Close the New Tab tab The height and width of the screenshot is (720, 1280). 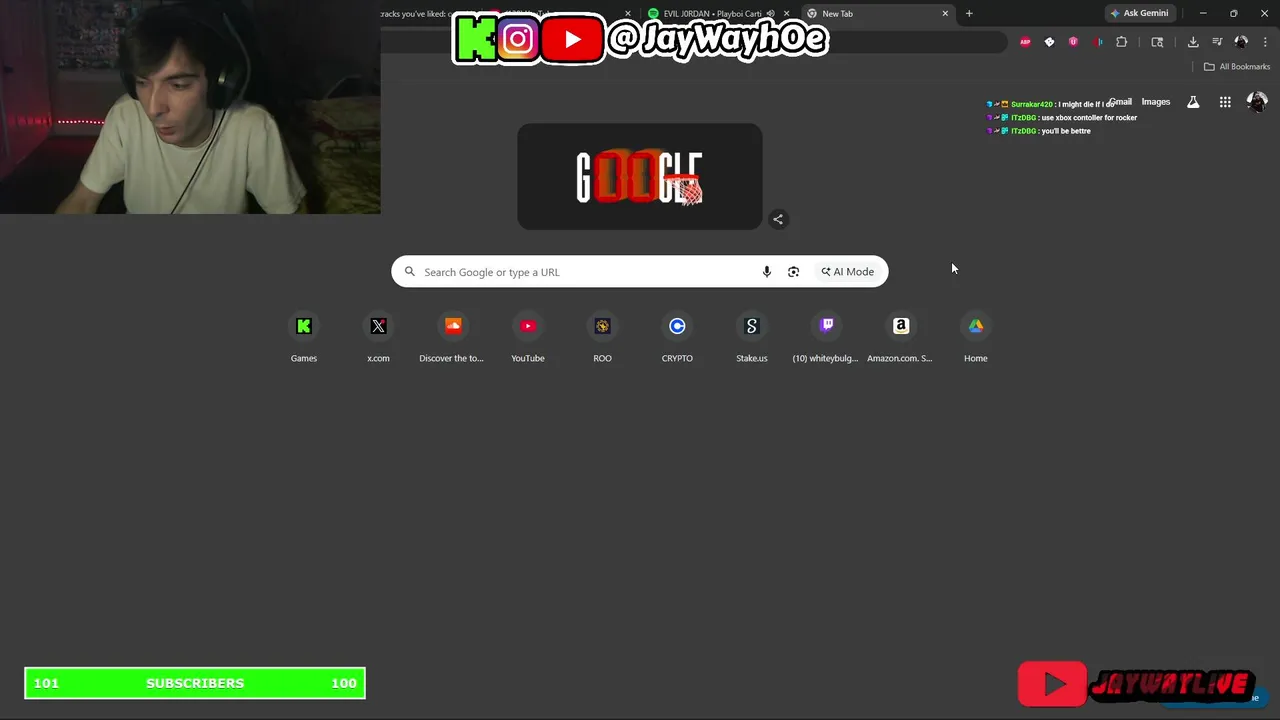pos(945,14)
